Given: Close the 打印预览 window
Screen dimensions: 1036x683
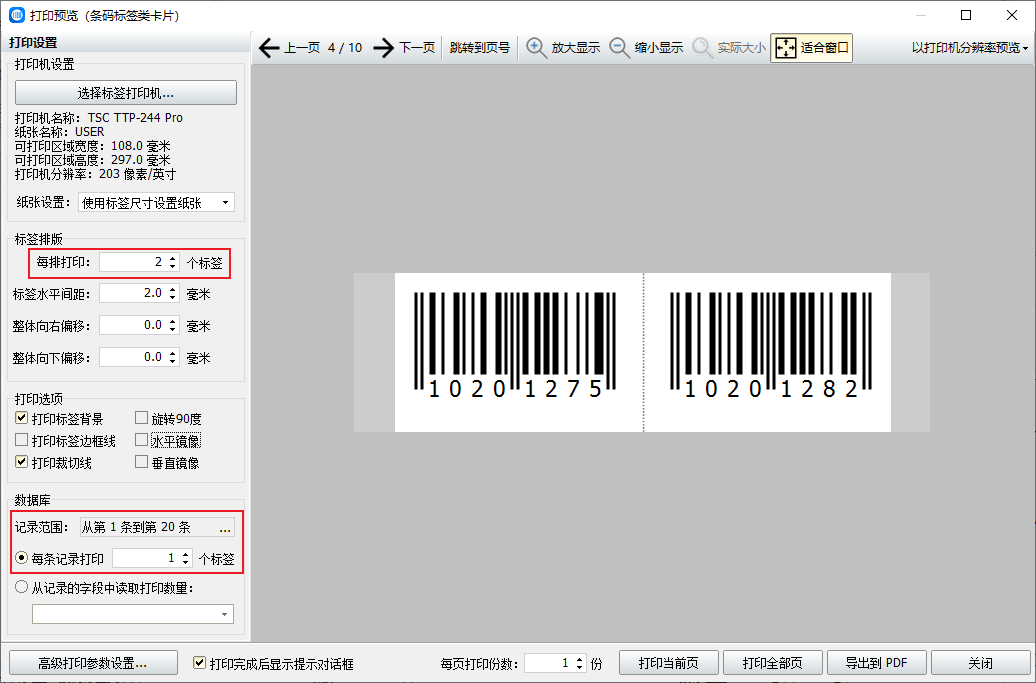Looking at the screenshot, I should [x=1012, y=15].
